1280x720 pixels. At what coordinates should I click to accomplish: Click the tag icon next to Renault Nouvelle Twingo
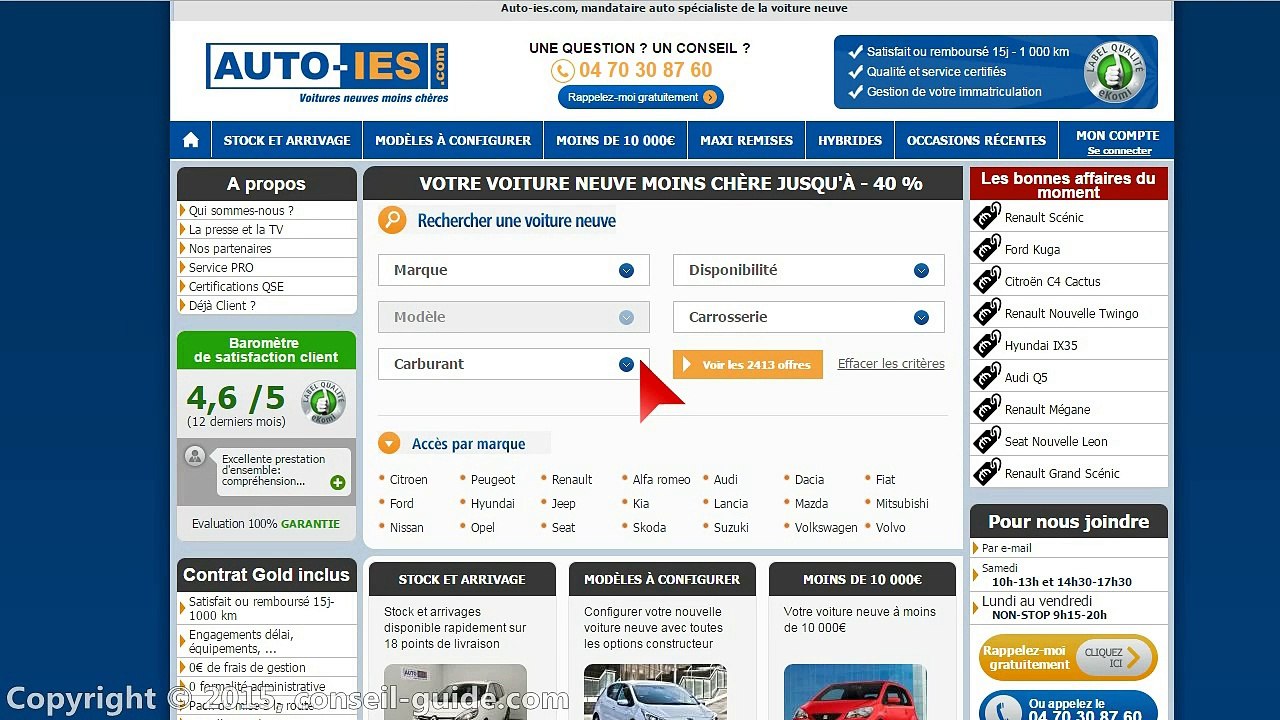point(987,312)
